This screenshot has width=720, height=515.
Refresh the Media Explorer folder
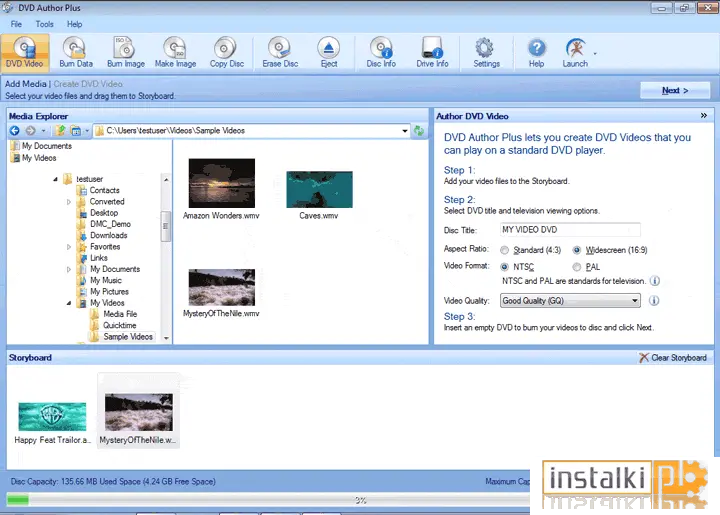tap(419, 131)
